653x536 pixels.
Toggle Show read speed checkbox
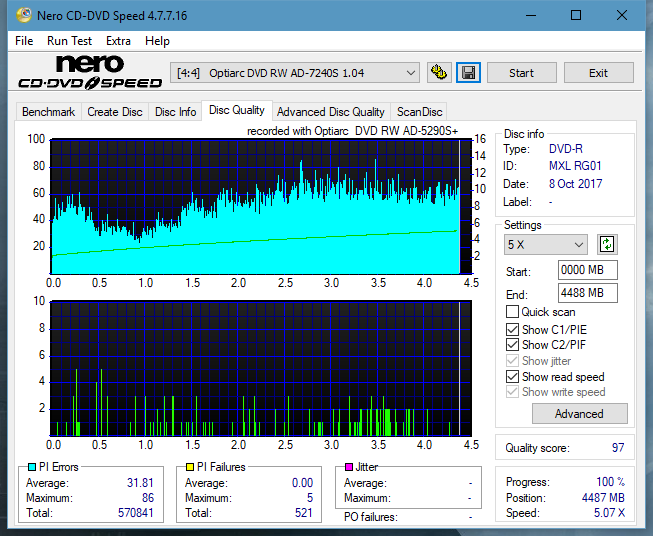(512, 376)
